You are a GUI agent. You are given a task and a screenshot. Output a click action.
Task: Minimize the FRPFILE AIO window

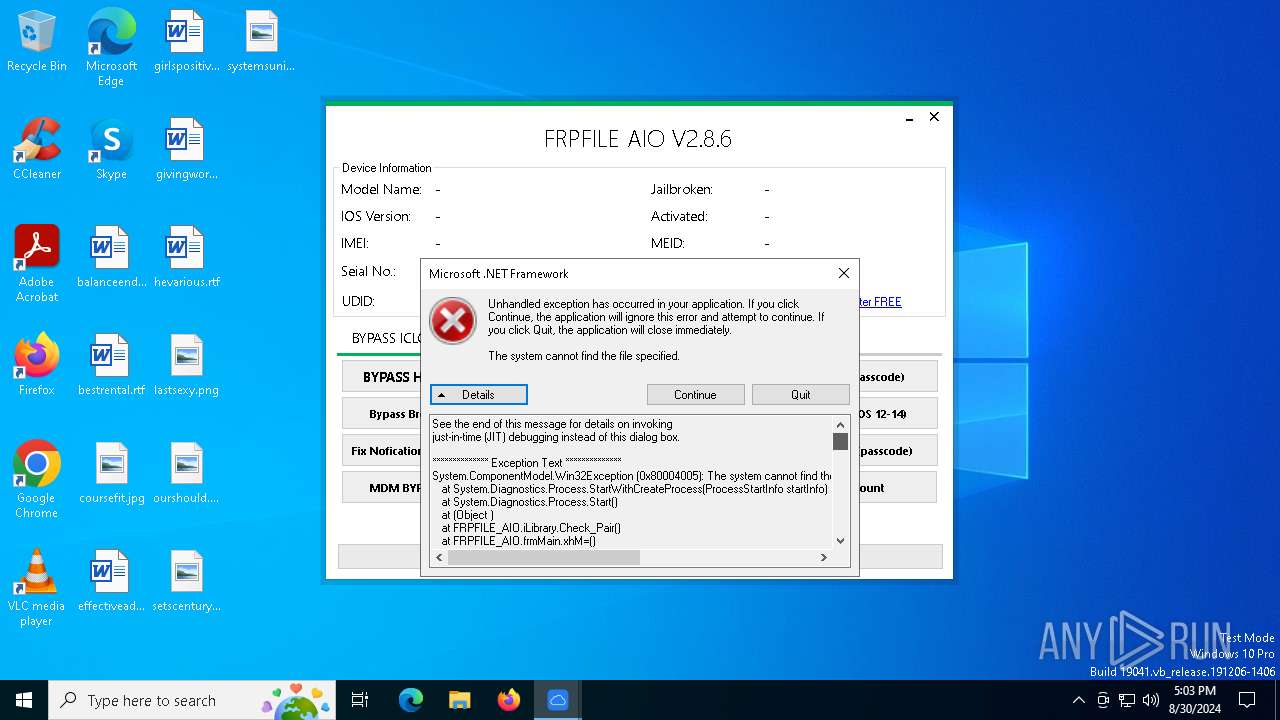[x=909, y=118]
